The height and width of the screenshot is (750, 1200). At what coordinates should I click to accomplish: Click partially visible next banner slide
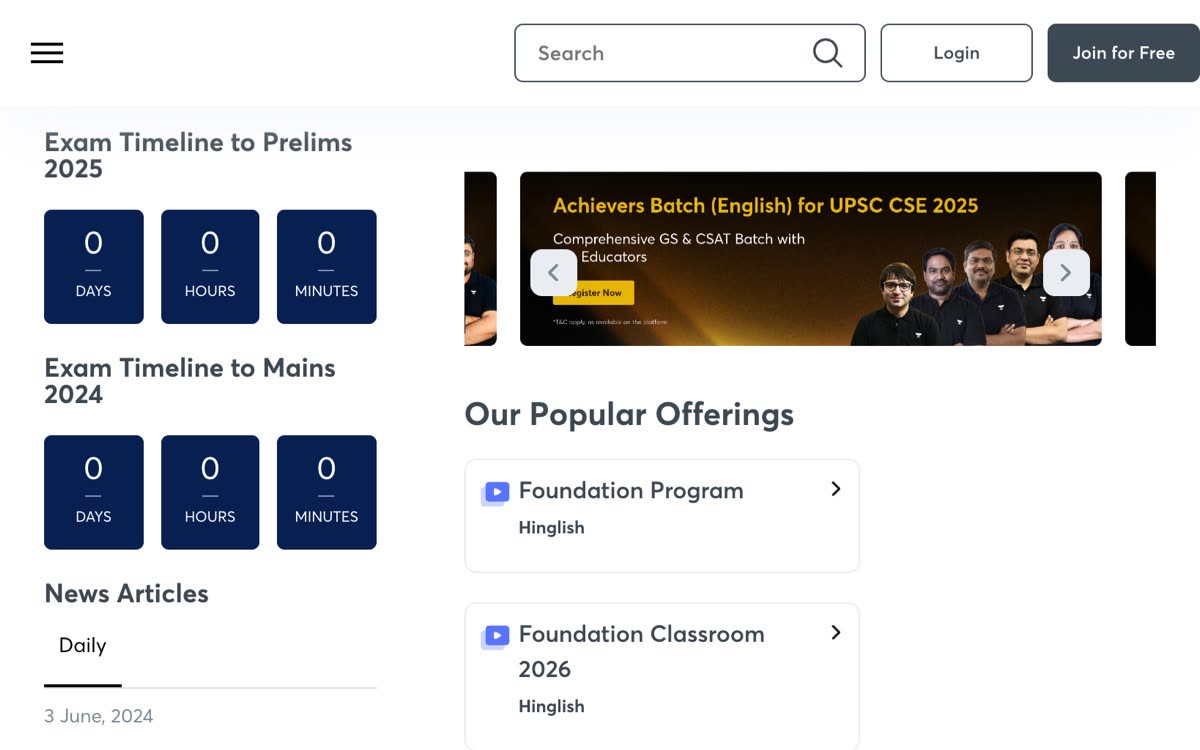(x=1140, y=259)
